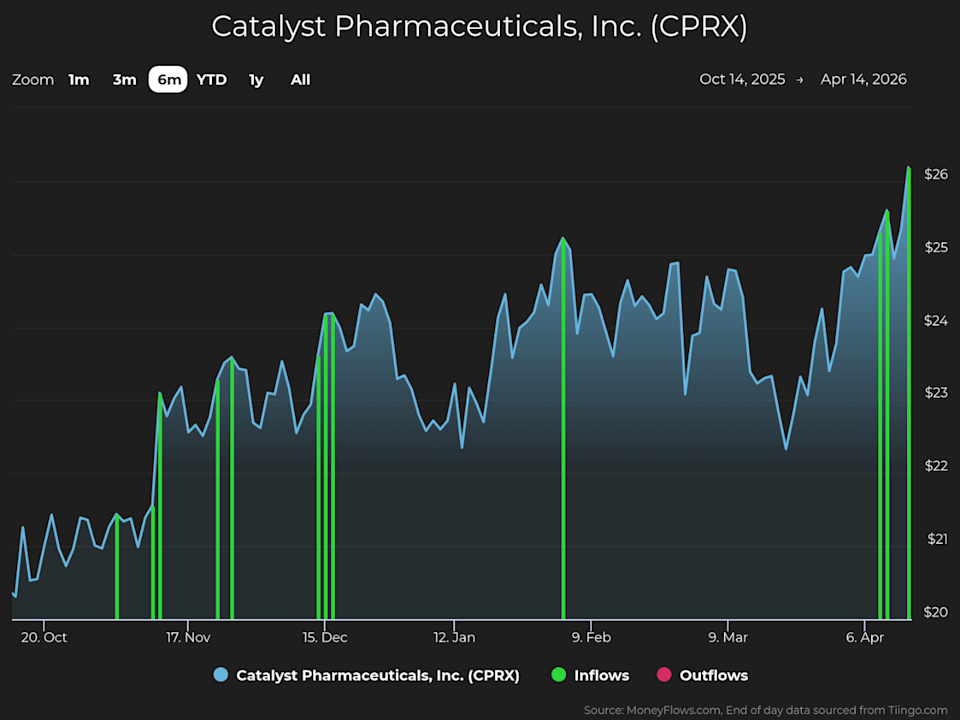This screenshot has height=720, width=960.
Task: Click the green Inflows legend dot
Action: (x=559, y=675)
